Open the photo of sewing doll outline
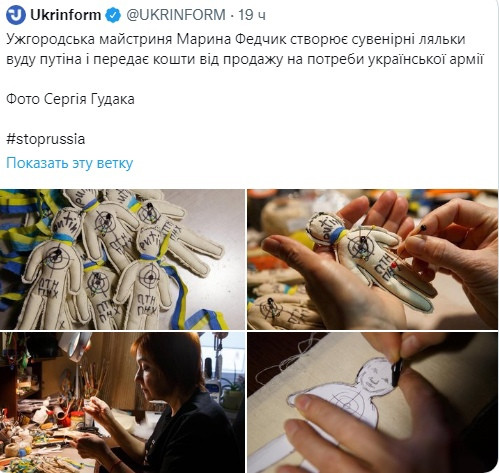This screenshot has width=499, height=473. [372, 402]
